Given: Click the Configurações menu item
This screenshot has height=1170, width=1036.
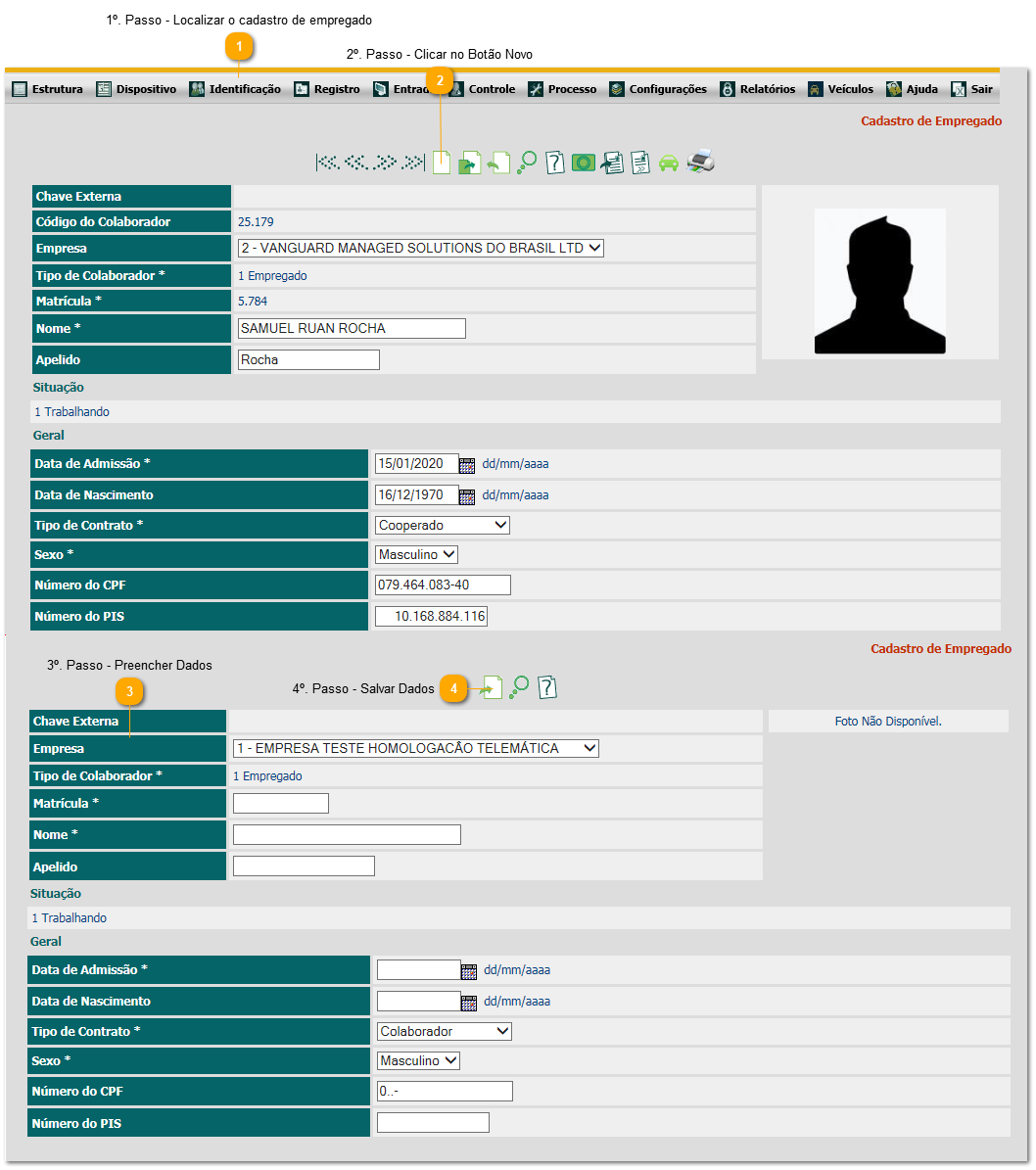Looking at the screenshot, I should pos(657,89).
